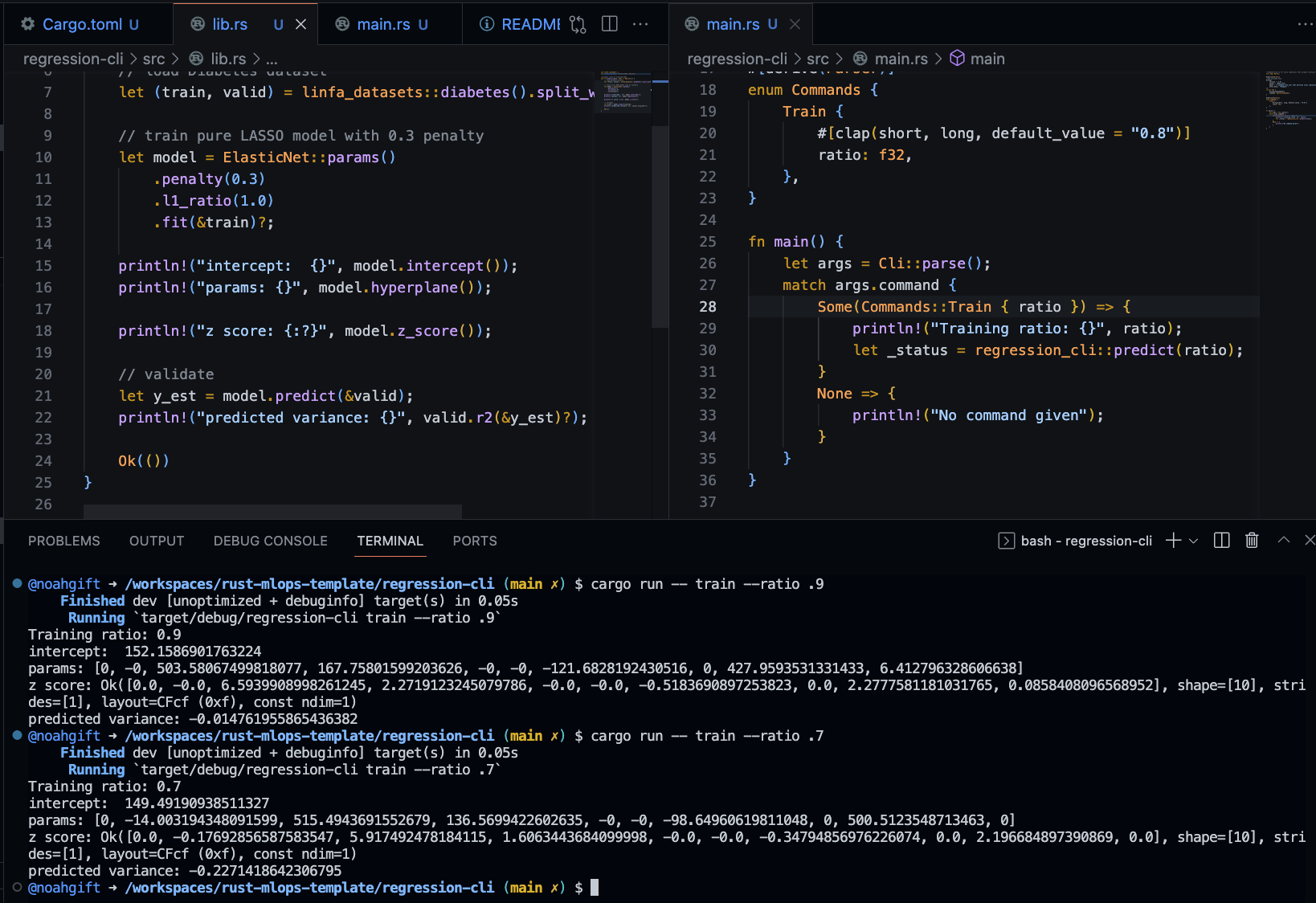1316x903 pixels.
Task: Click 'Training ratio: 0.9' terminal output
Action: pos(104,635)
